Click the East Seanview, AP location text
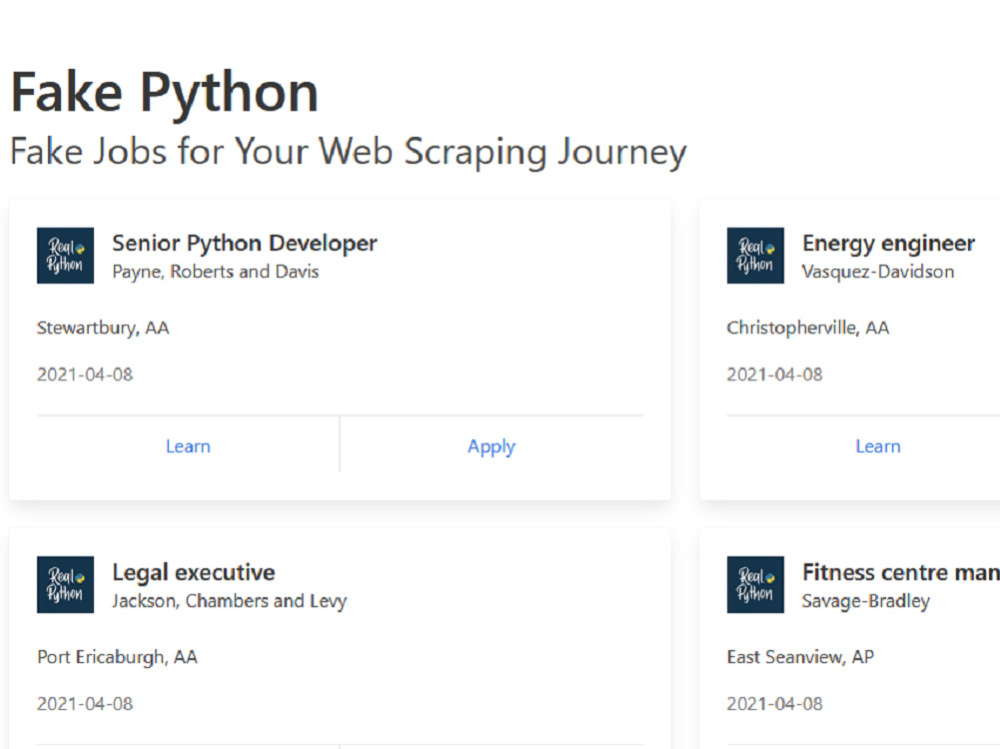 pos(800,657)
